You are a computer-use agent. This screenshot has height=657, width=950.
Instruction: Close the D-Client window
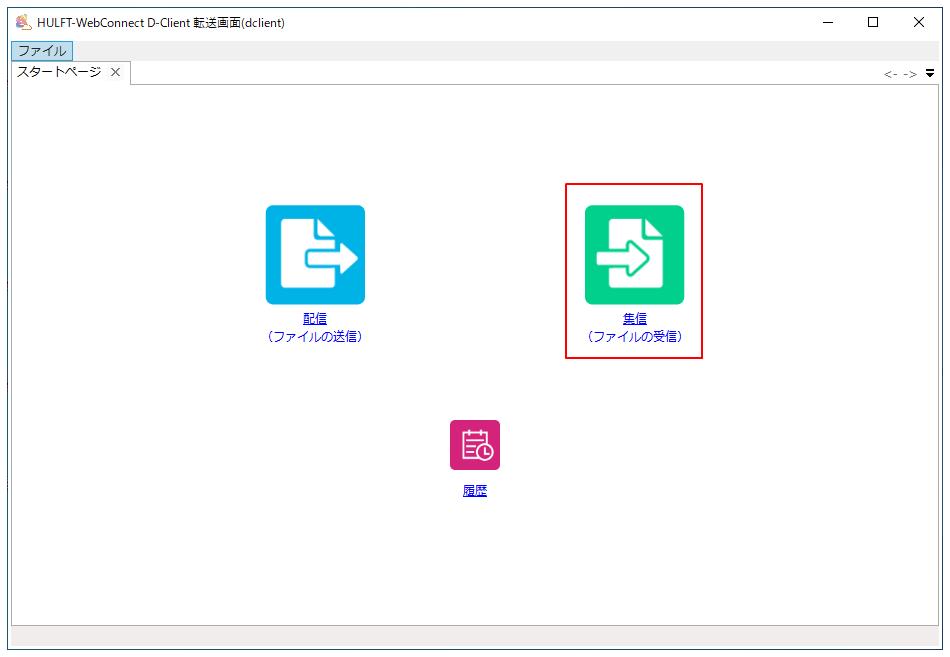(918, 22)
